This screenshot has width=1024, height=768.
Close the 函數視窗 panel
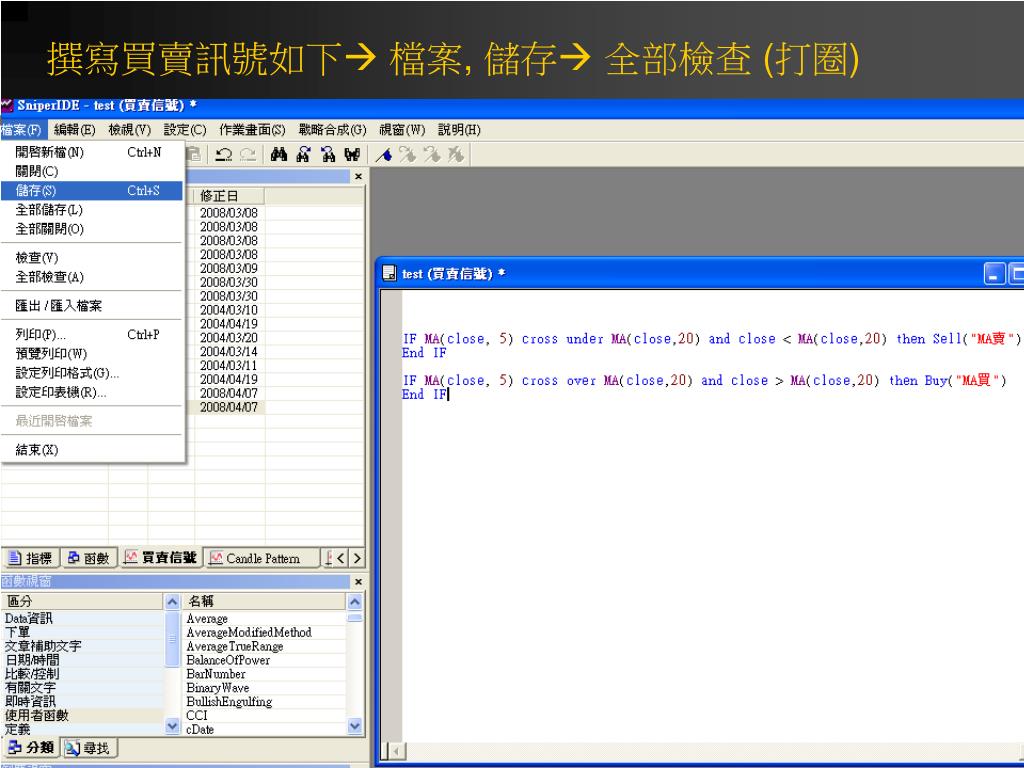click(x=358, y=582)
